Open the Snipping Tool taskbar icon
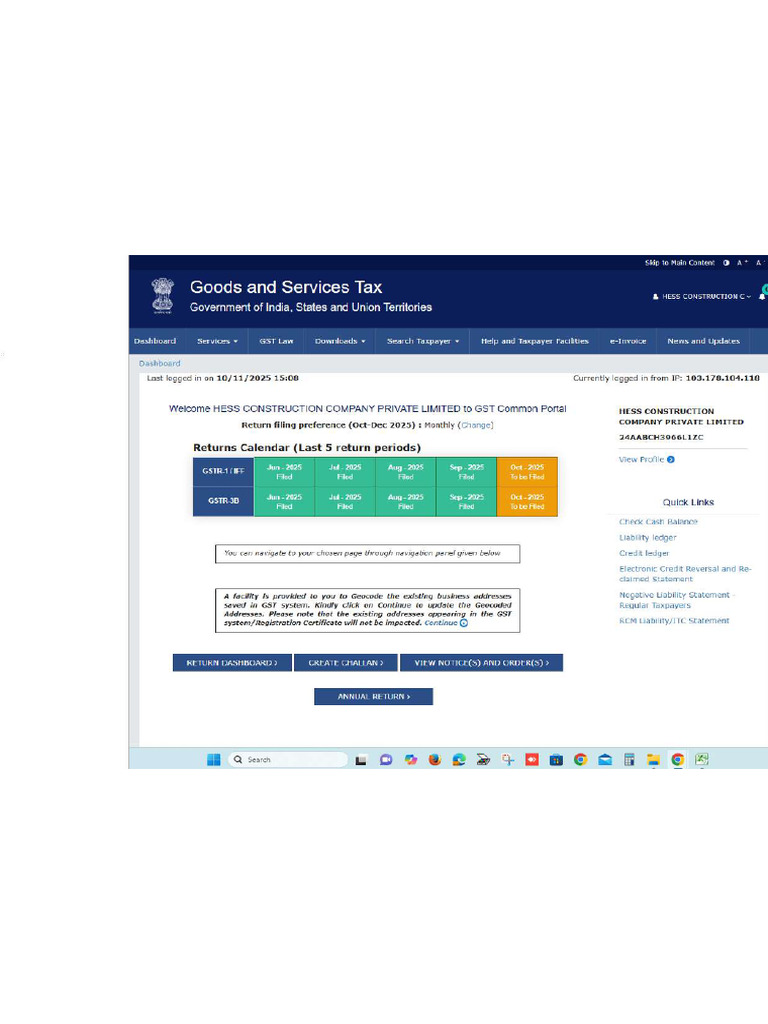This screenshot has height=1024, width=768. (508, 760)
